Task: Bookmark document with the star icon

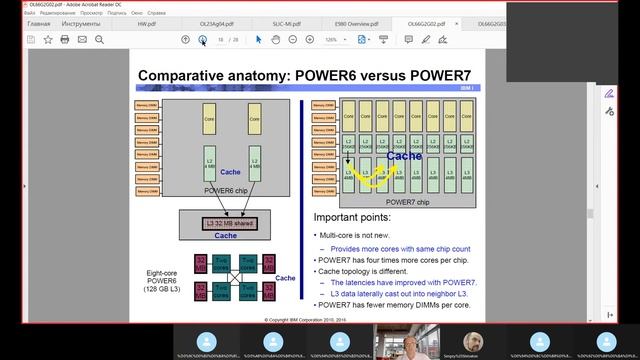Action: [48, 40]
